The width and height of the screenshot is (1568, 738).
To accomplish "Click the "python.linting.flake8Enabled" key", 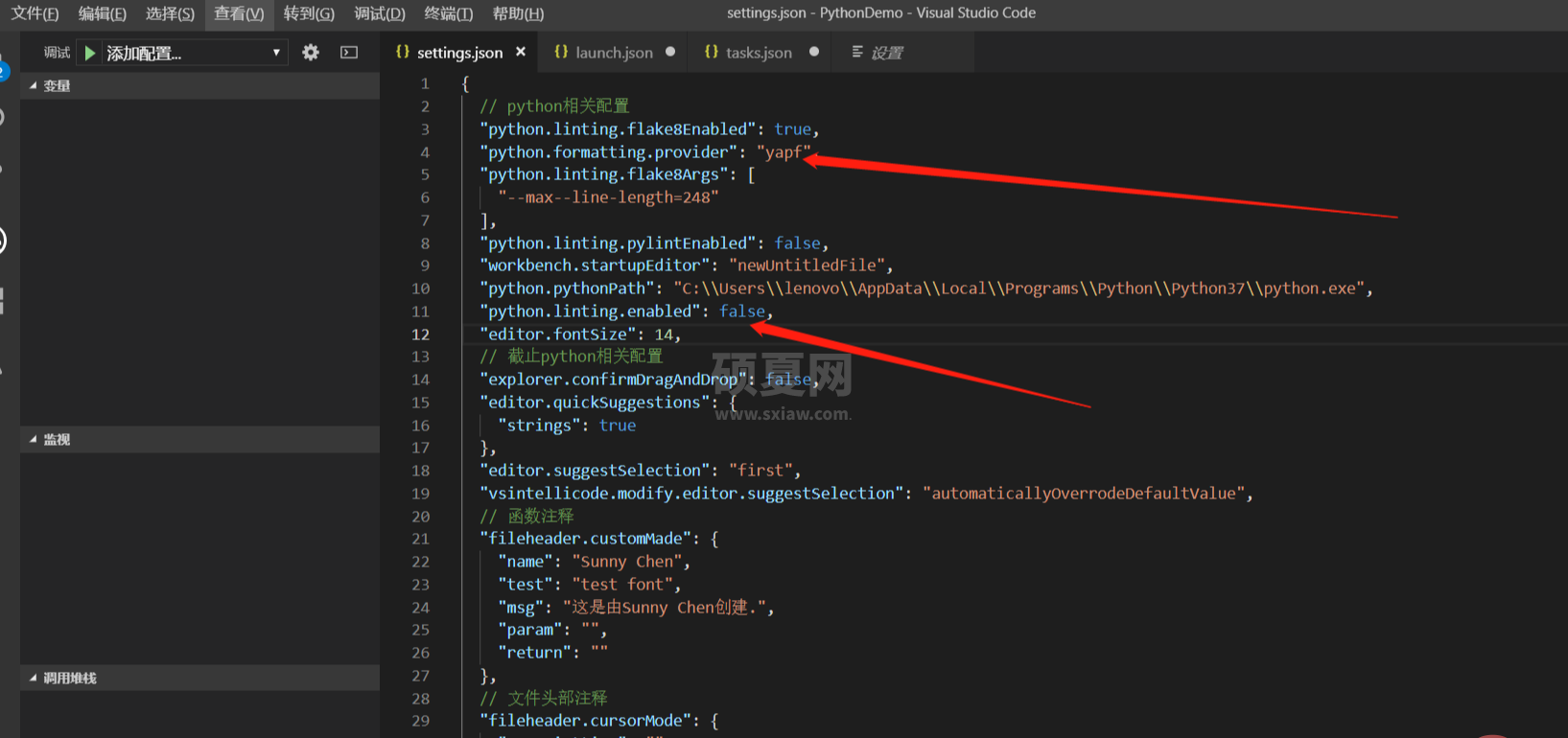I will (618, 129).
